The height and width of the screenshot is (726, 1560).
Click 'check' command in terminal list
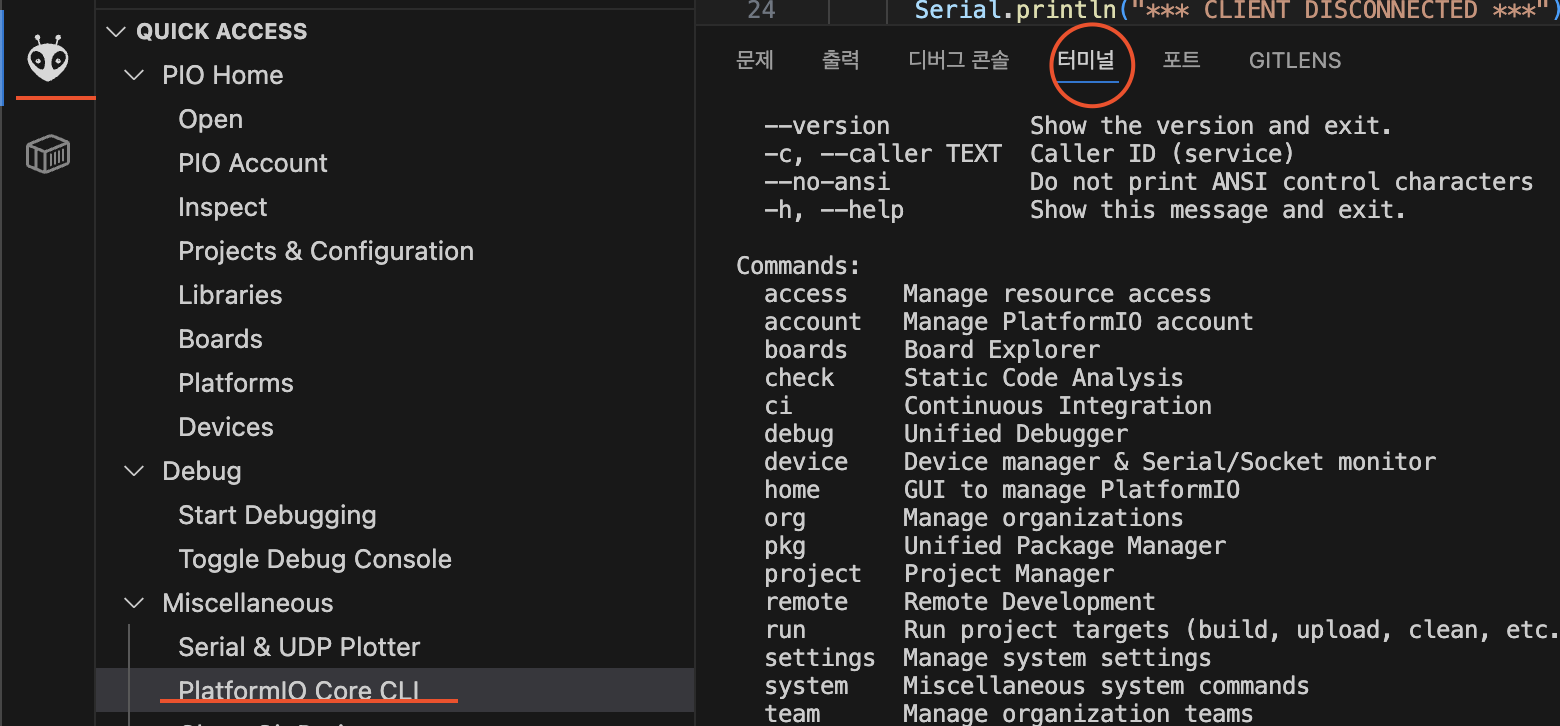pos(799,378)
